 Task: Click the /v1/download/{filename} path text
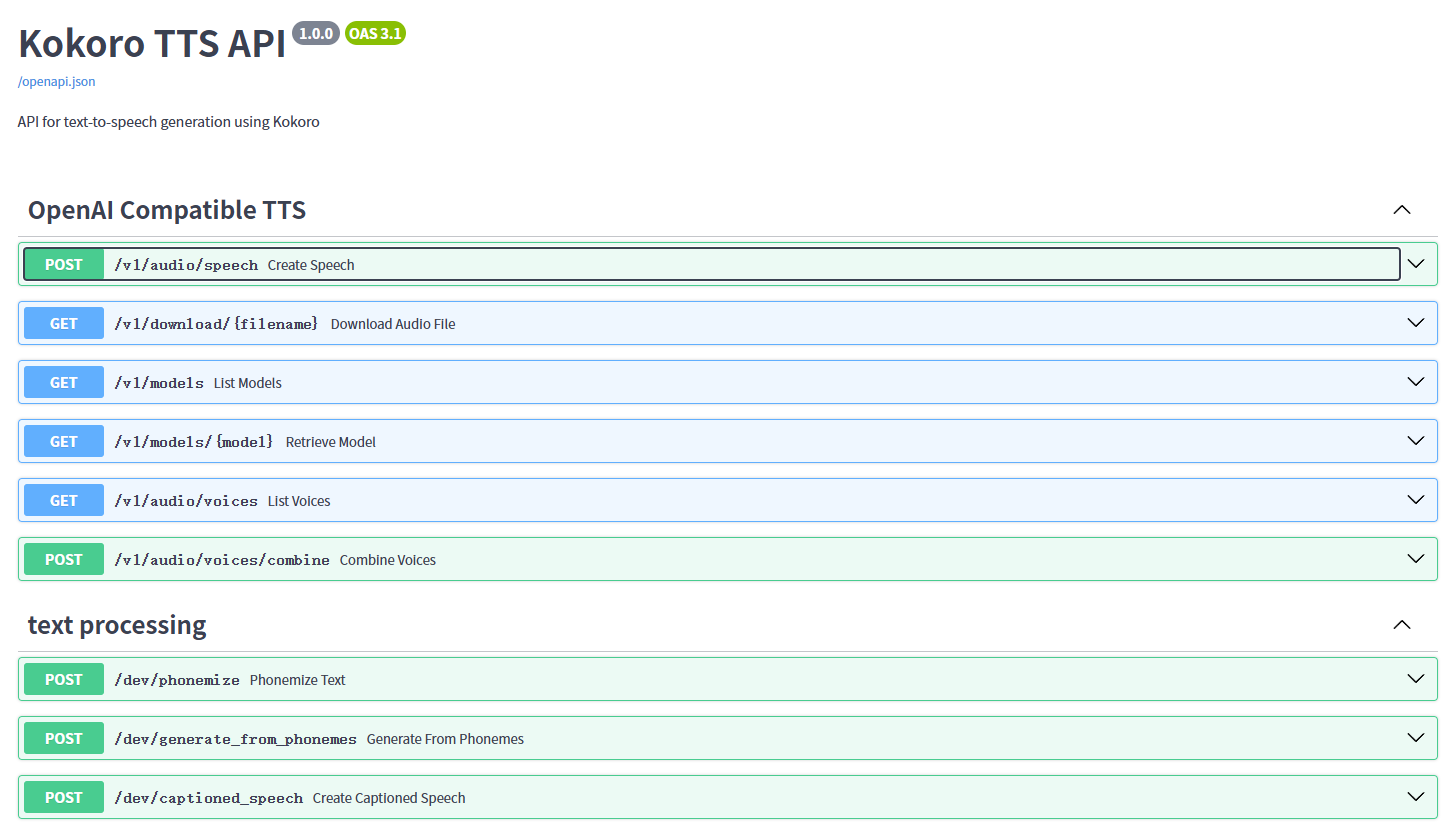216,324
